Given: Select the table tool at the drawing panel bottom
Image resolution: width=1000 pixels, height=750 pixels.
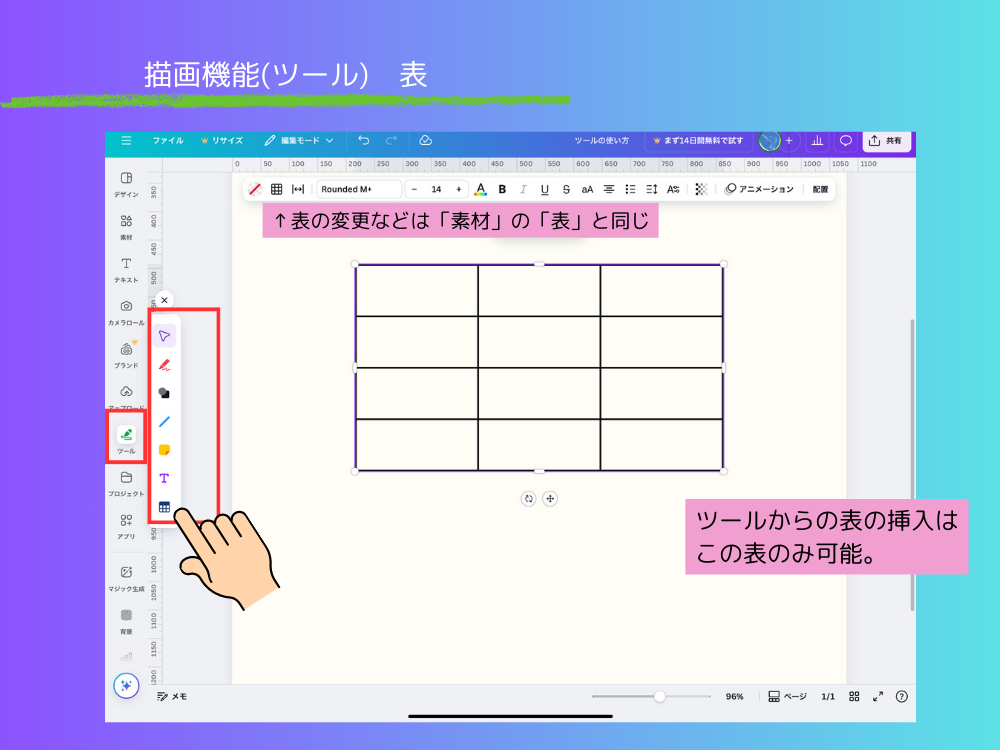Looking at the screenshot, I should tap(164, 506).
